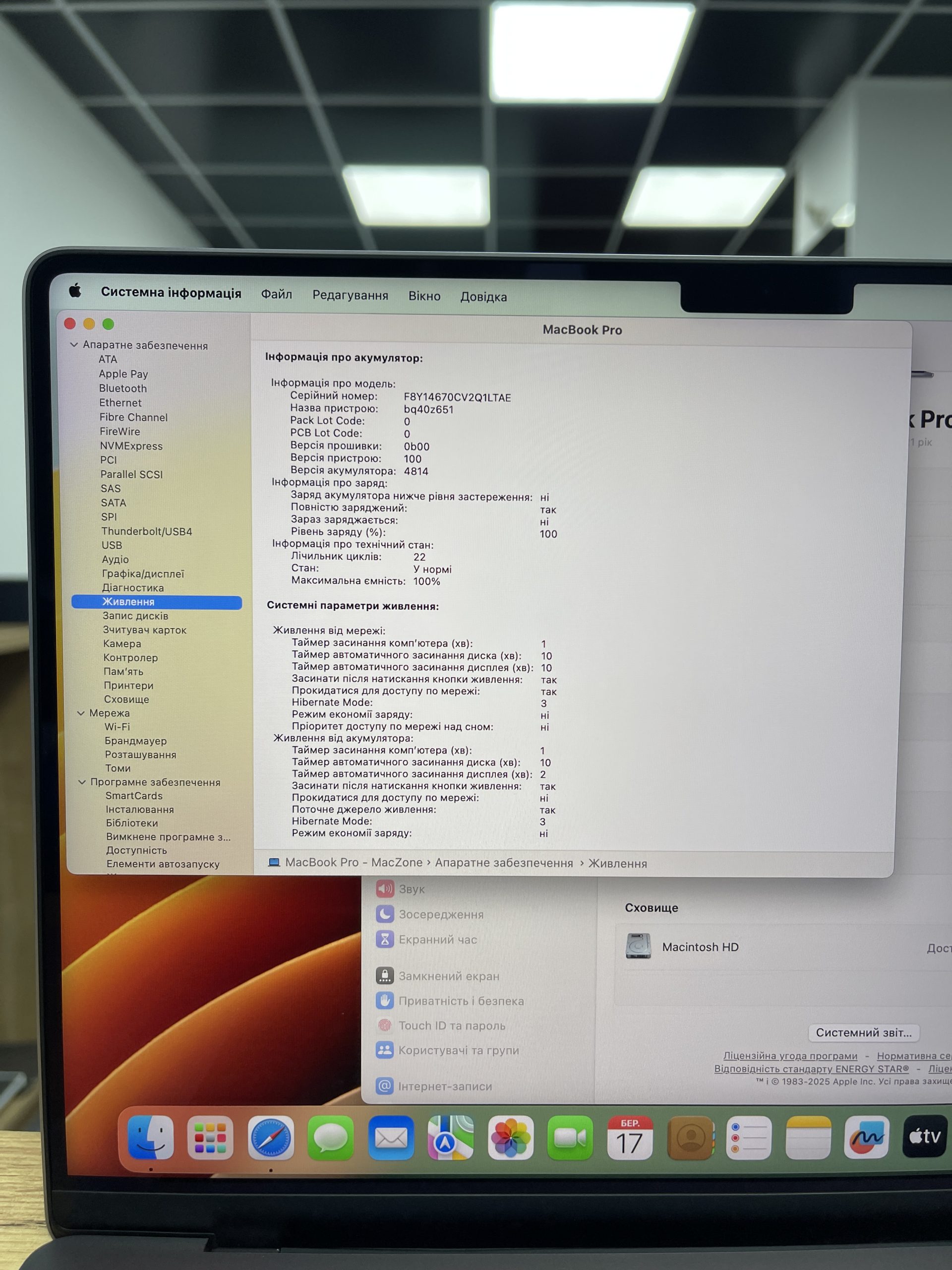Select Wi-Fi in the sidebar

point(117,727)
